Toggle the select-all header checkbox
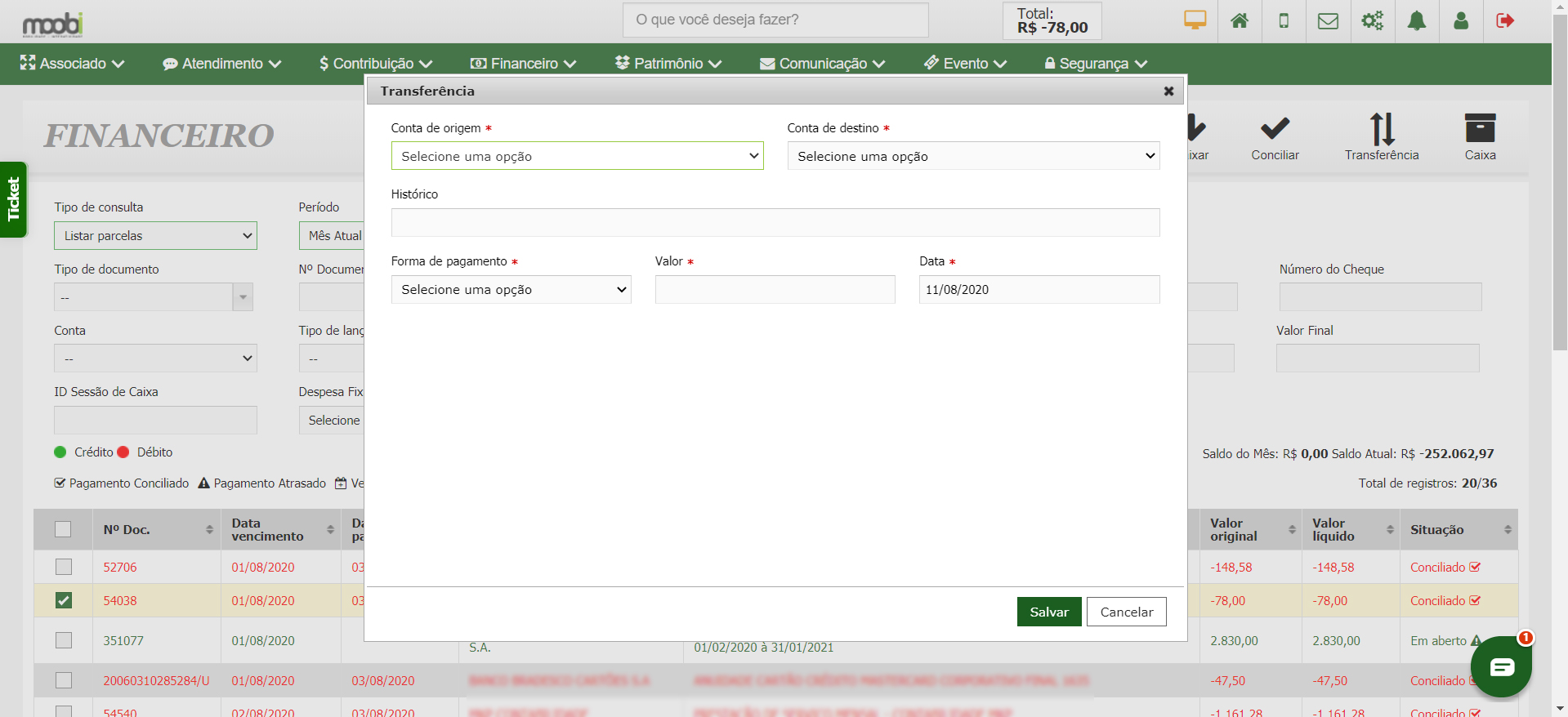This screenshot has width=1568, height=717. coord(63,529)
